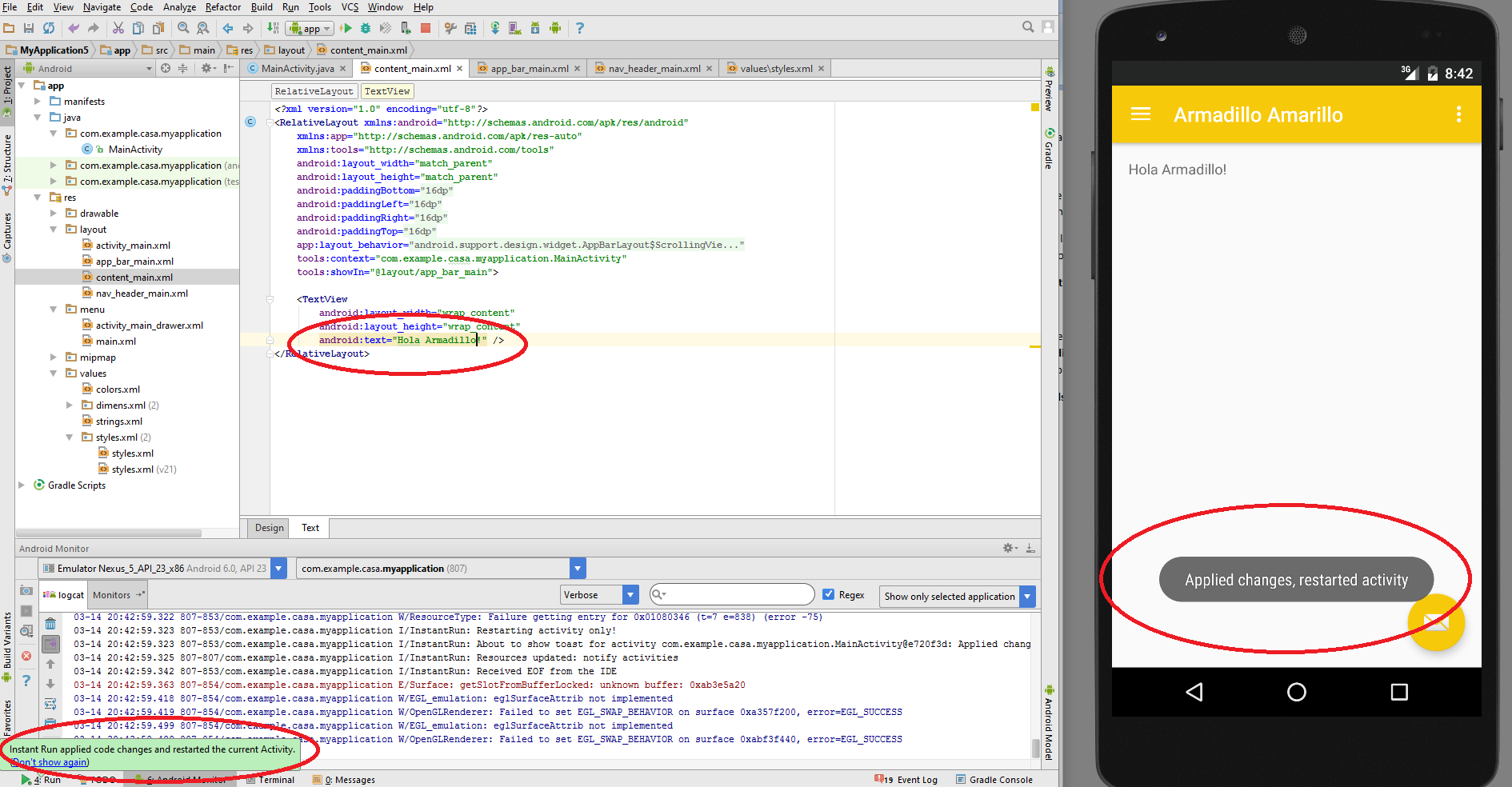Clear the logcat output with trash icon
The image size is (1512, 787).
(x=50, y=623)
